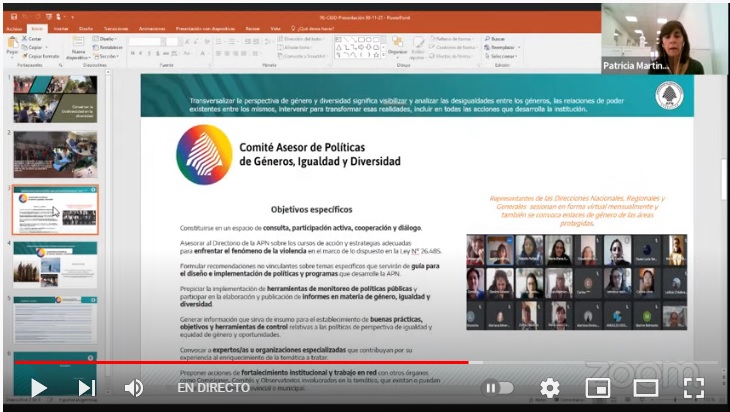This screenshot has height=412, width=730.
Task: Mute the video volume
Action: click(133, 388)
